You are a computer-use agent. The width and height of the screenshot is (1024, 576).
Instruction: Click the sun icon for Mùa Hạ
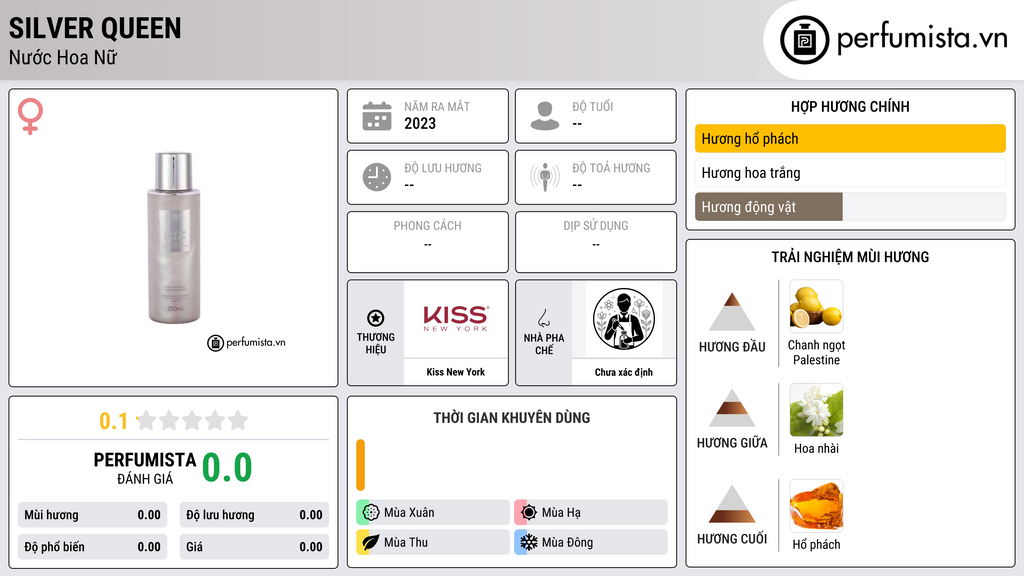tap(529, 513)
